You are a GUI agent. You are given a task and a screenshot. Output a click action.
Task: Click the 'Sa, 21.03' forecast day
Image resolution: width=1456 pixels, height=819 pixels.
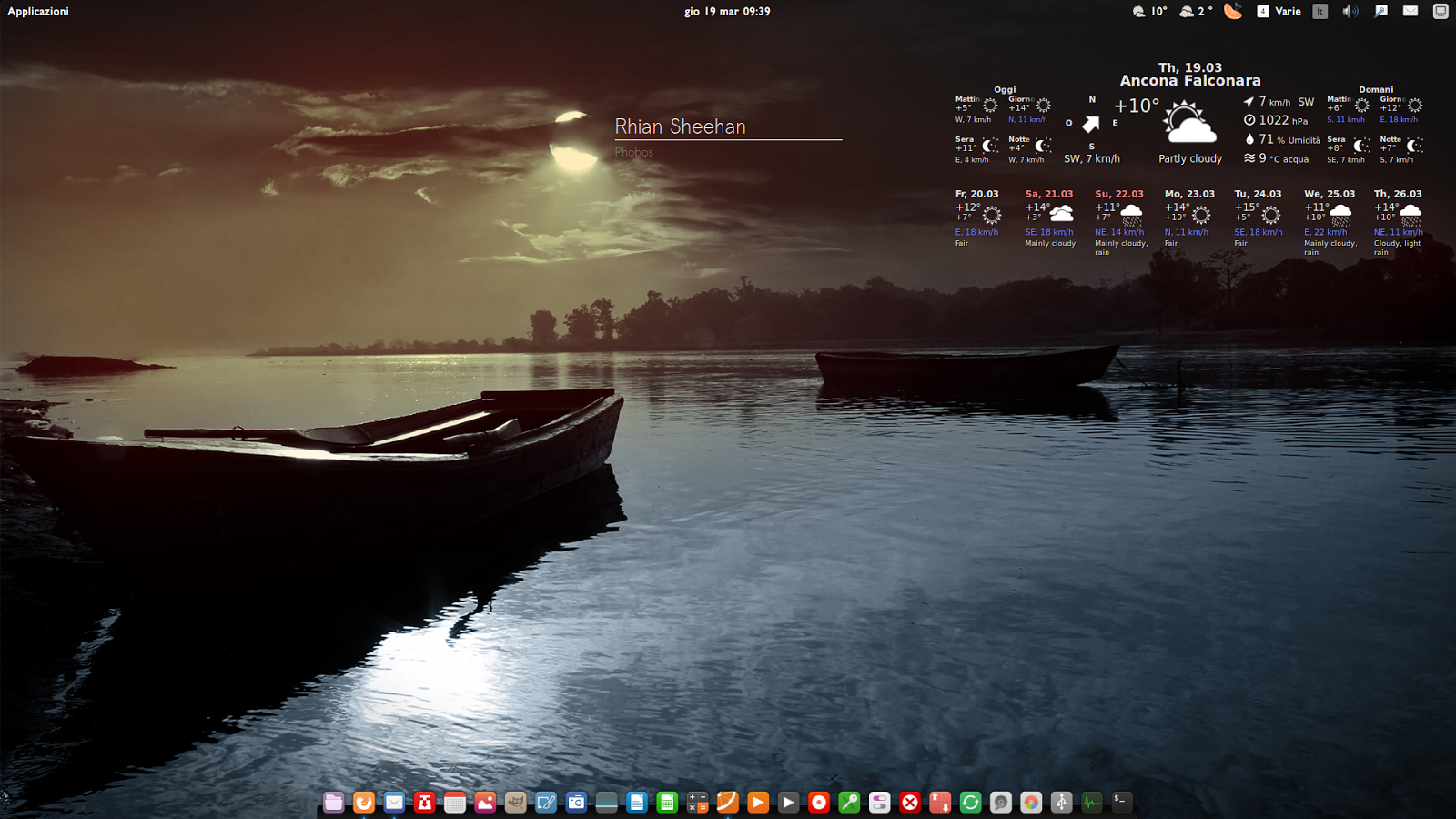point(1049,194)
